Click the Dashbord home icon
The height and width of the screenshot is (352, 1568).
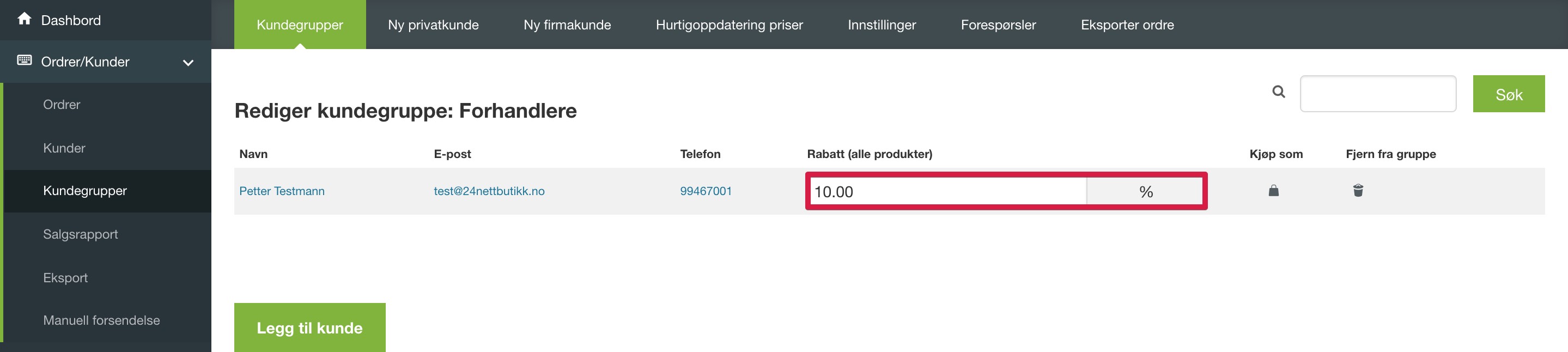pos(25,19)
